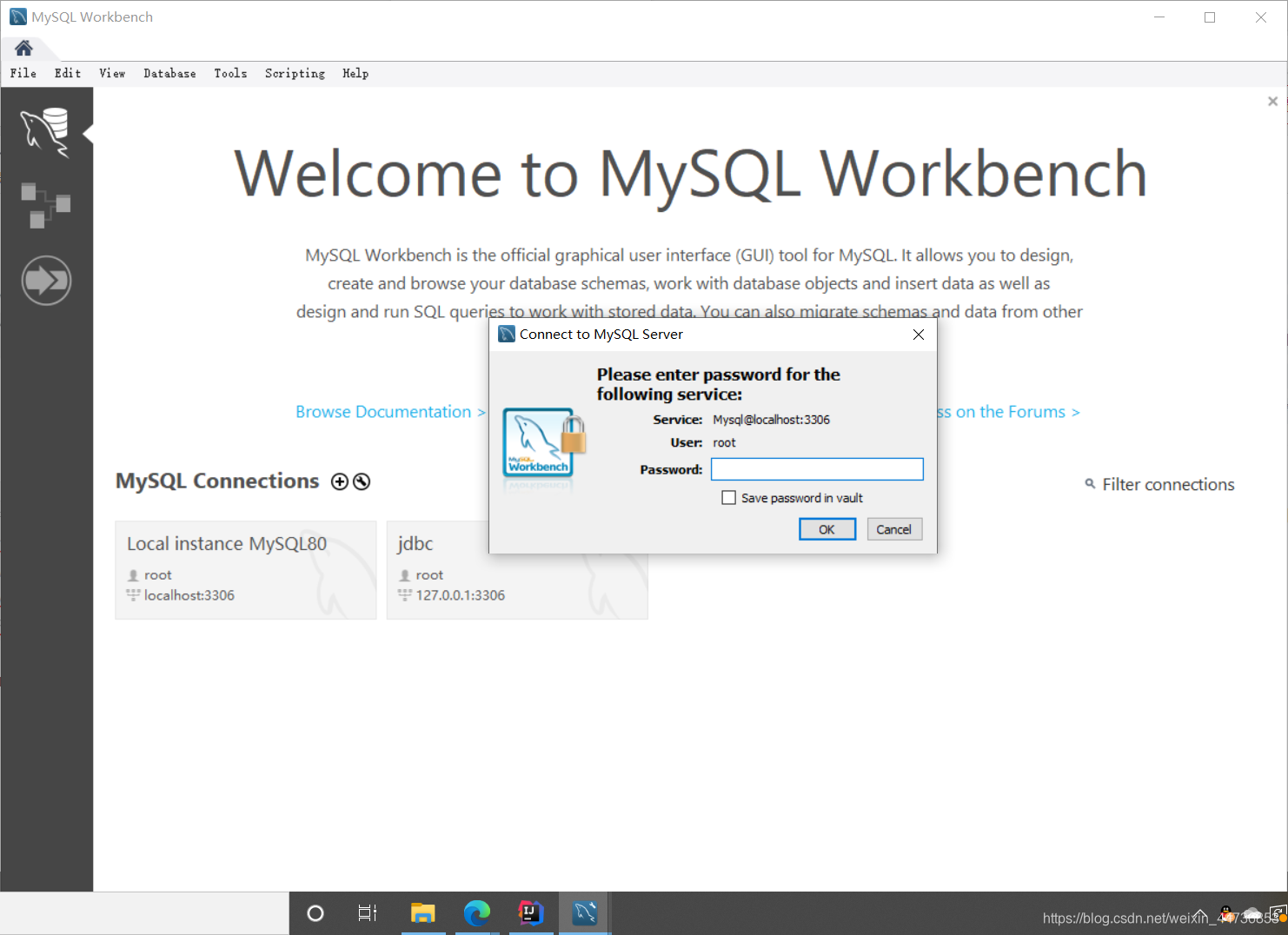Open Task View on taskbar
Viewport: 1288px width, 935px height.
click(x=368, y=913)
